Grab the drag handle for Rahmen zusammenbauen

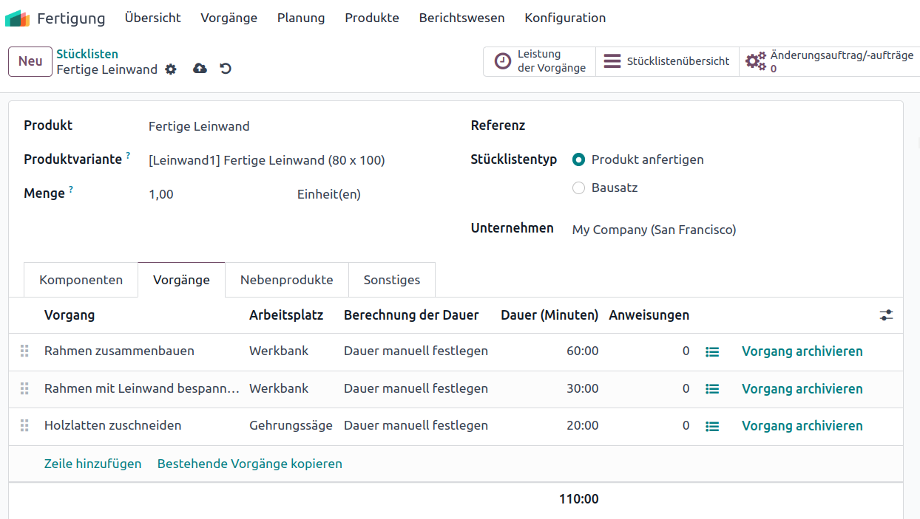(x=25, y=351)
